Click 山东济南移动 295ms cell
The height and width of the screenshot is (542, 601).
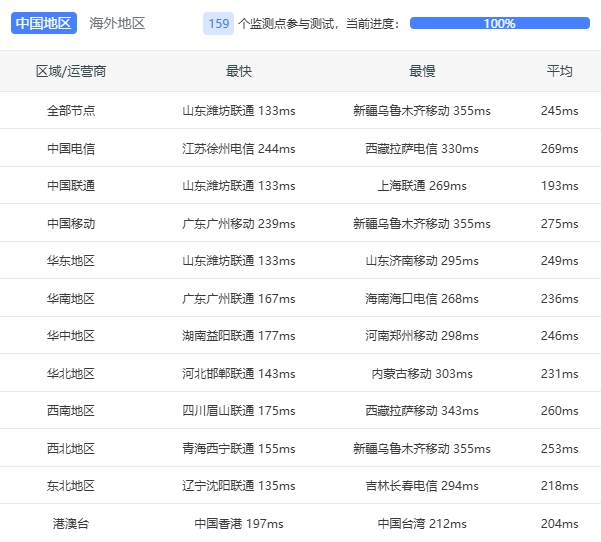click(x=422, y=261)
